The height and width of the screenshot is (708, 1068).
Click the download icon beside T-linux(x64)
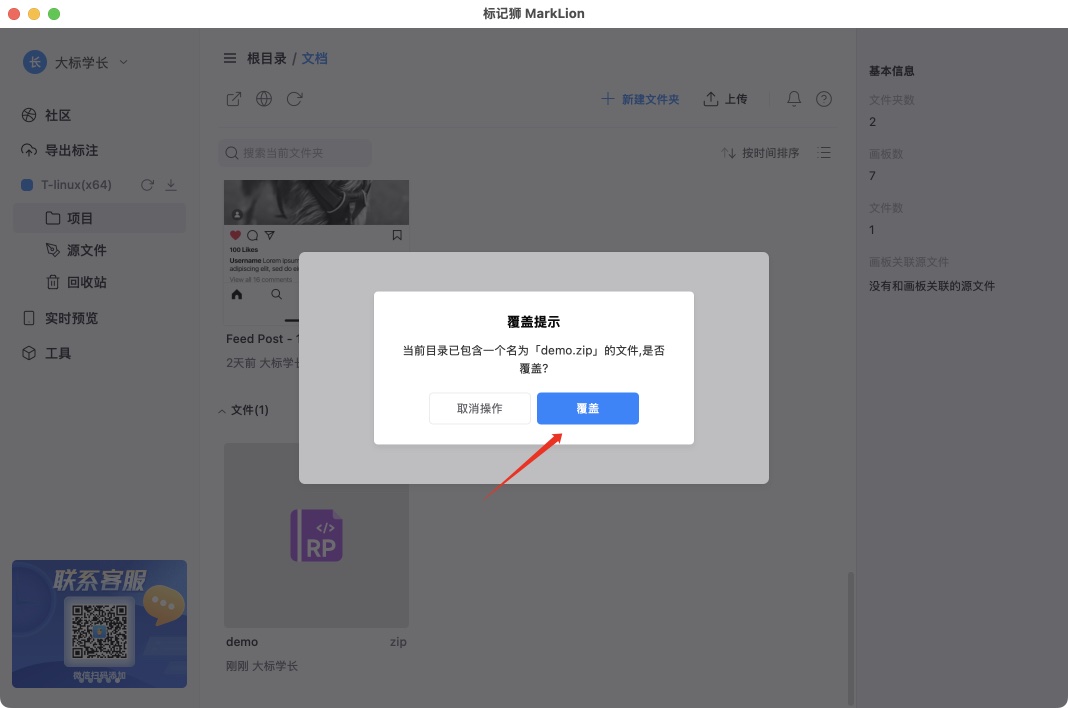[170, 184]
